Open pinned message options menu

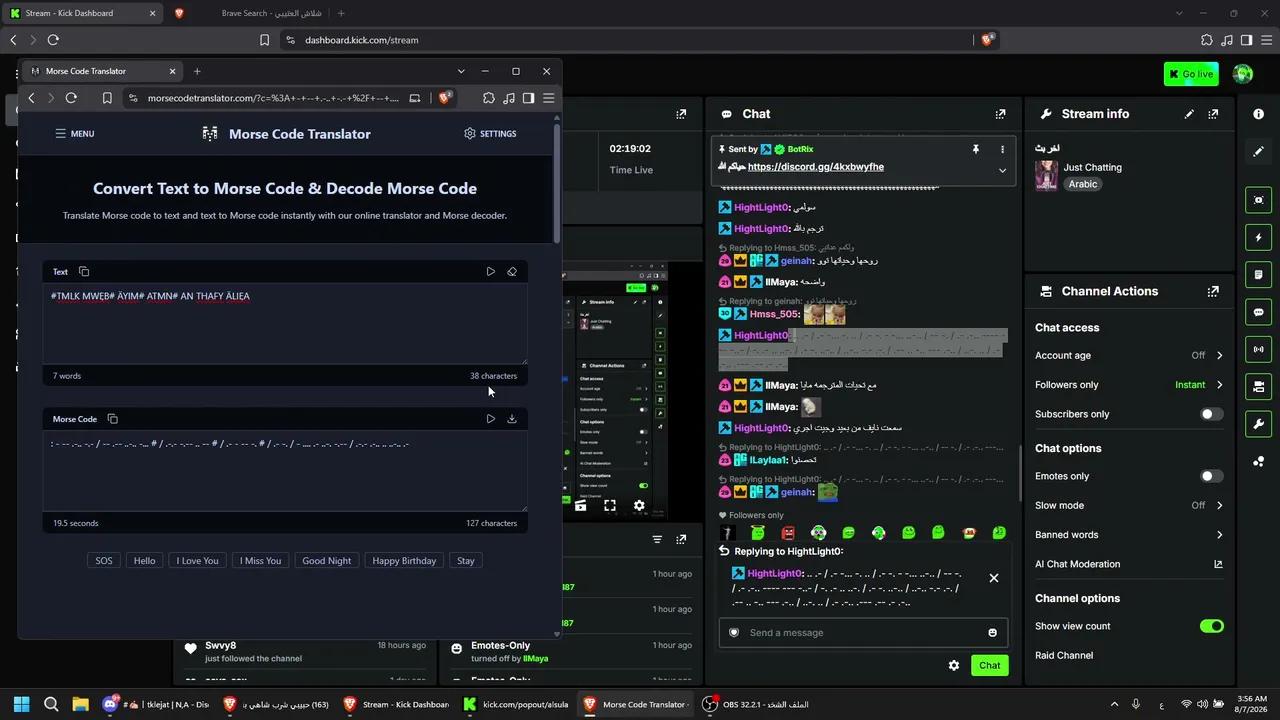[1002, 149]
